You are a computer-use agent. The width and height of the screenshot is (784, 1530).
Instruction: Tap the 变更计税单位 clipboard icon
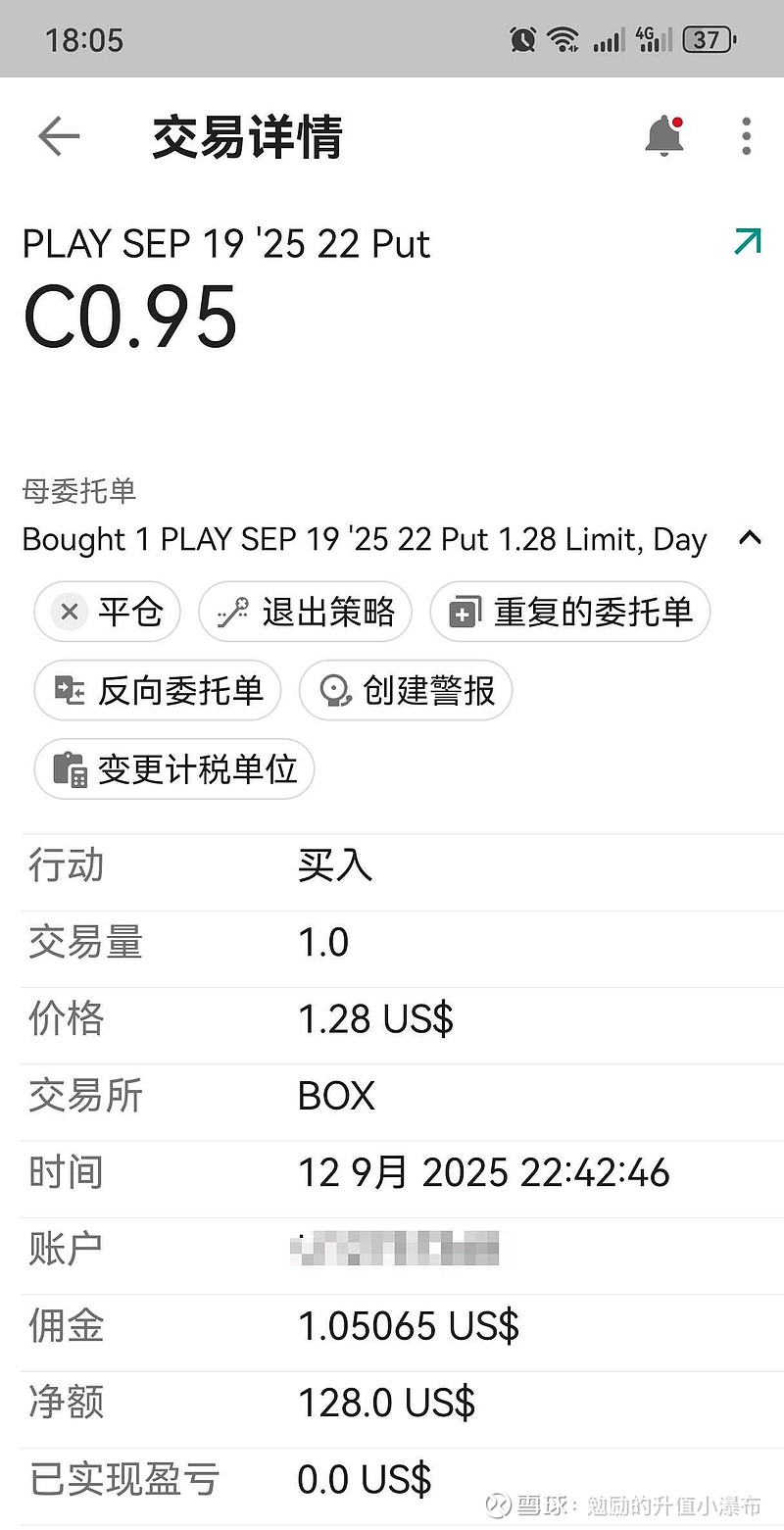(x=69, y=769)
